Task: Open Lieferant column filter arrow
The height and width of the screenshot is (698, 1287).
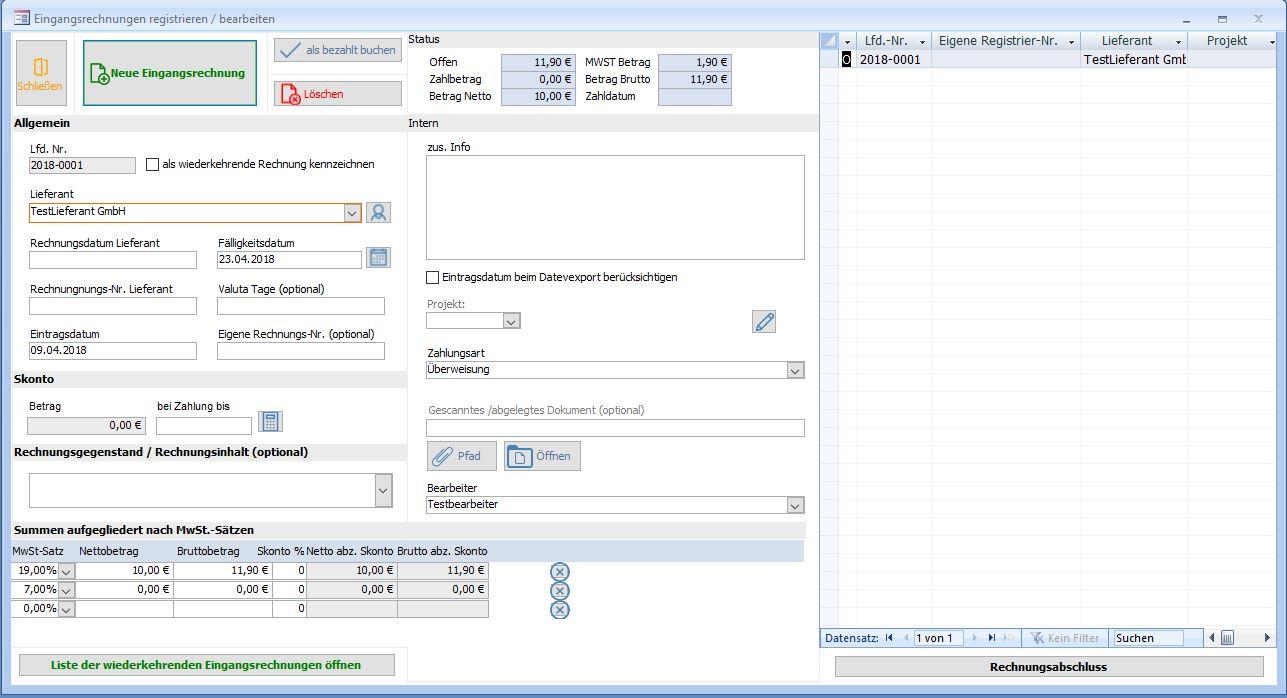Action: tap(1178, 42)
